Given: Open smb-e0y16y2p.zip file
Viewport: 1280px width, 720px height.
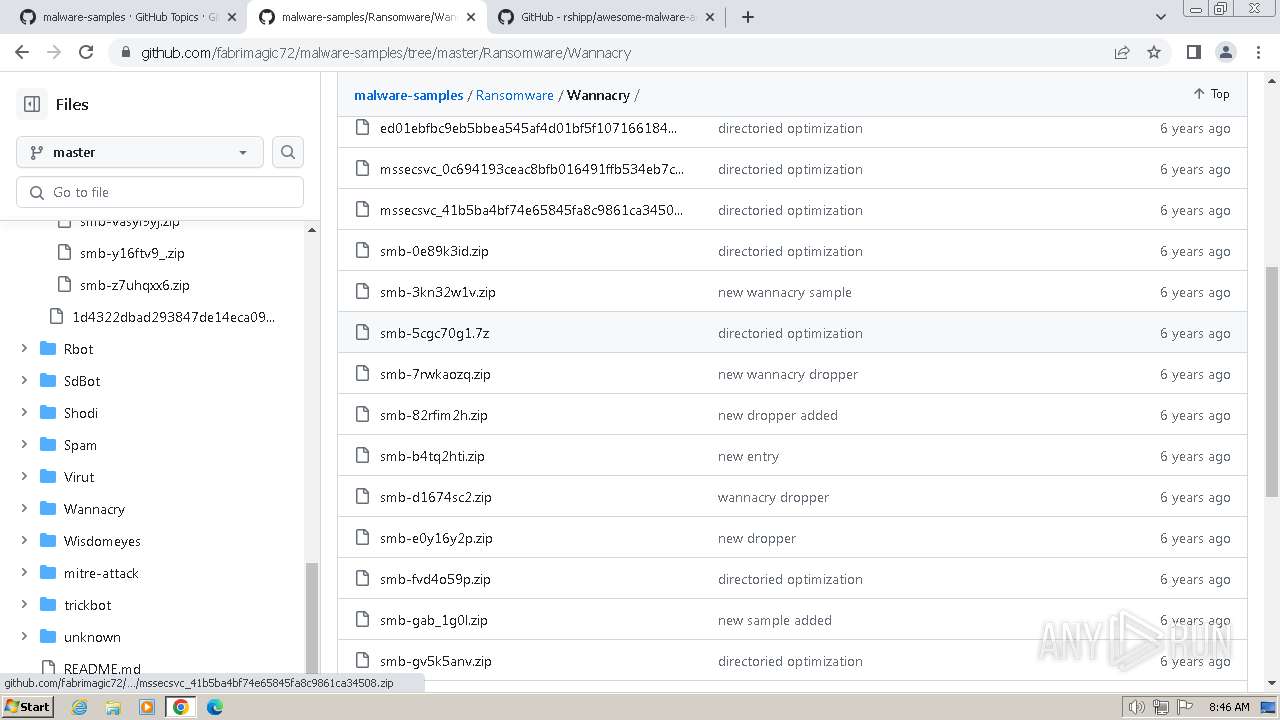Looking at the screenshot, I should point(436,538).
